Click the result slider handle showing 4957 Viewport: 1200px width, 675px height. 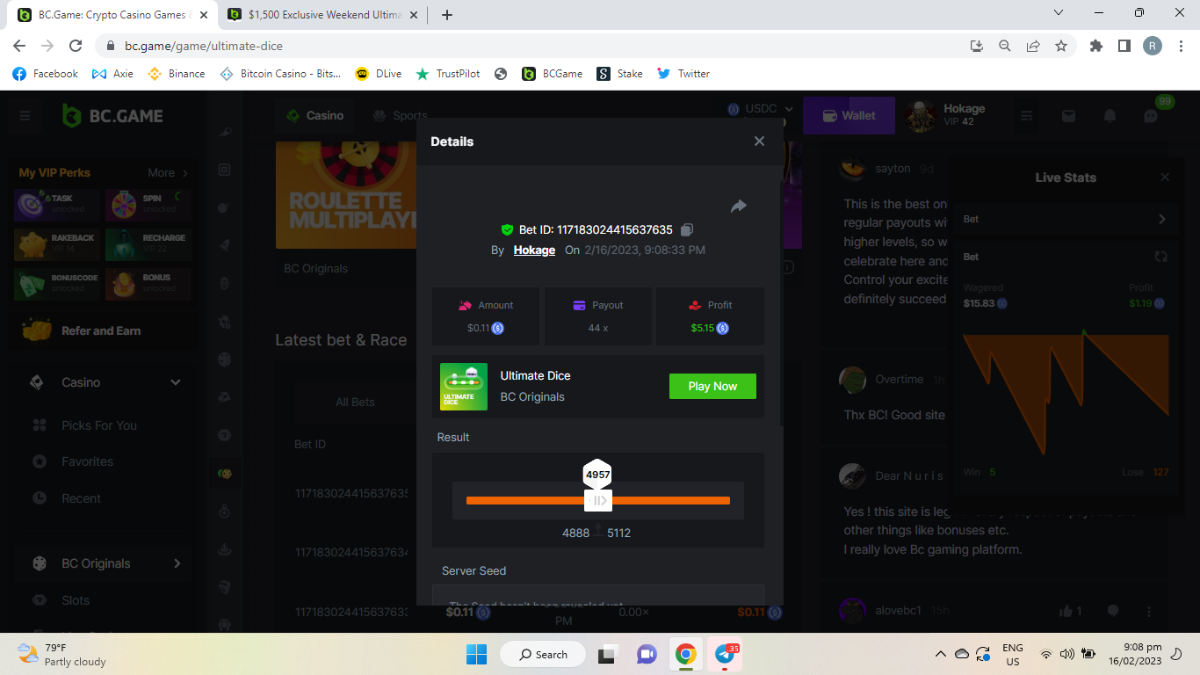[598, 500]
